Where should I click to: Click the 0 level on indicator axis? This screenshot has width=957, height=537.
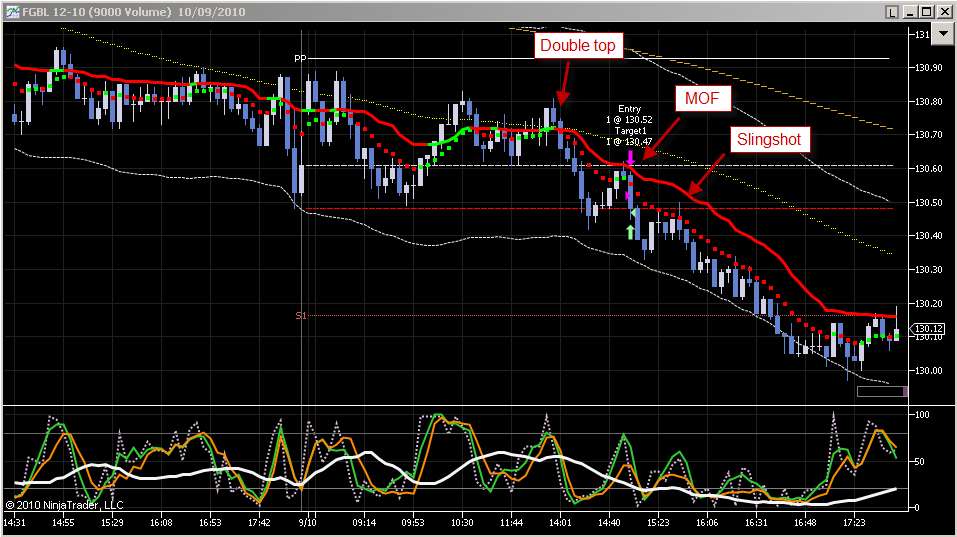tap(917, 507)
